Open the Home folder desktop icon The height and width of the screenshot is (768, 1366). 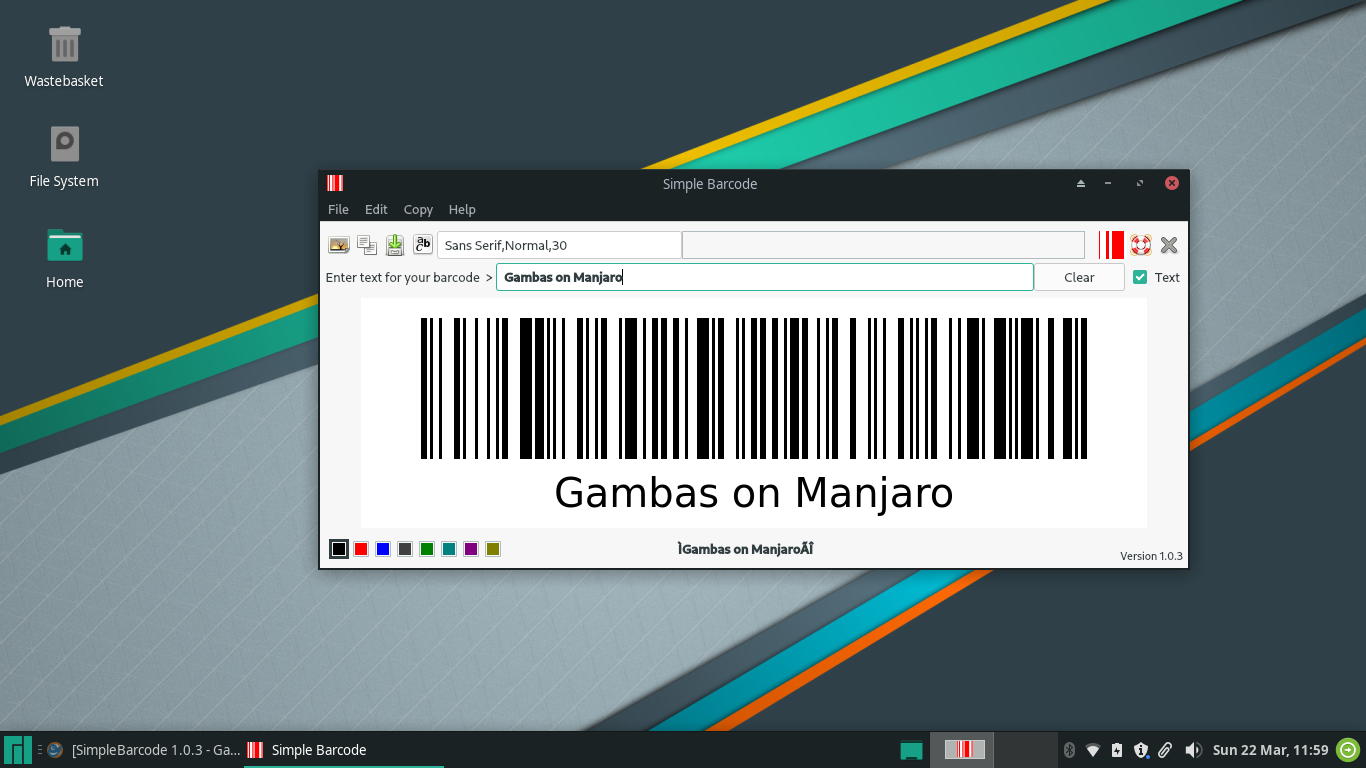(x=64, y=257)
